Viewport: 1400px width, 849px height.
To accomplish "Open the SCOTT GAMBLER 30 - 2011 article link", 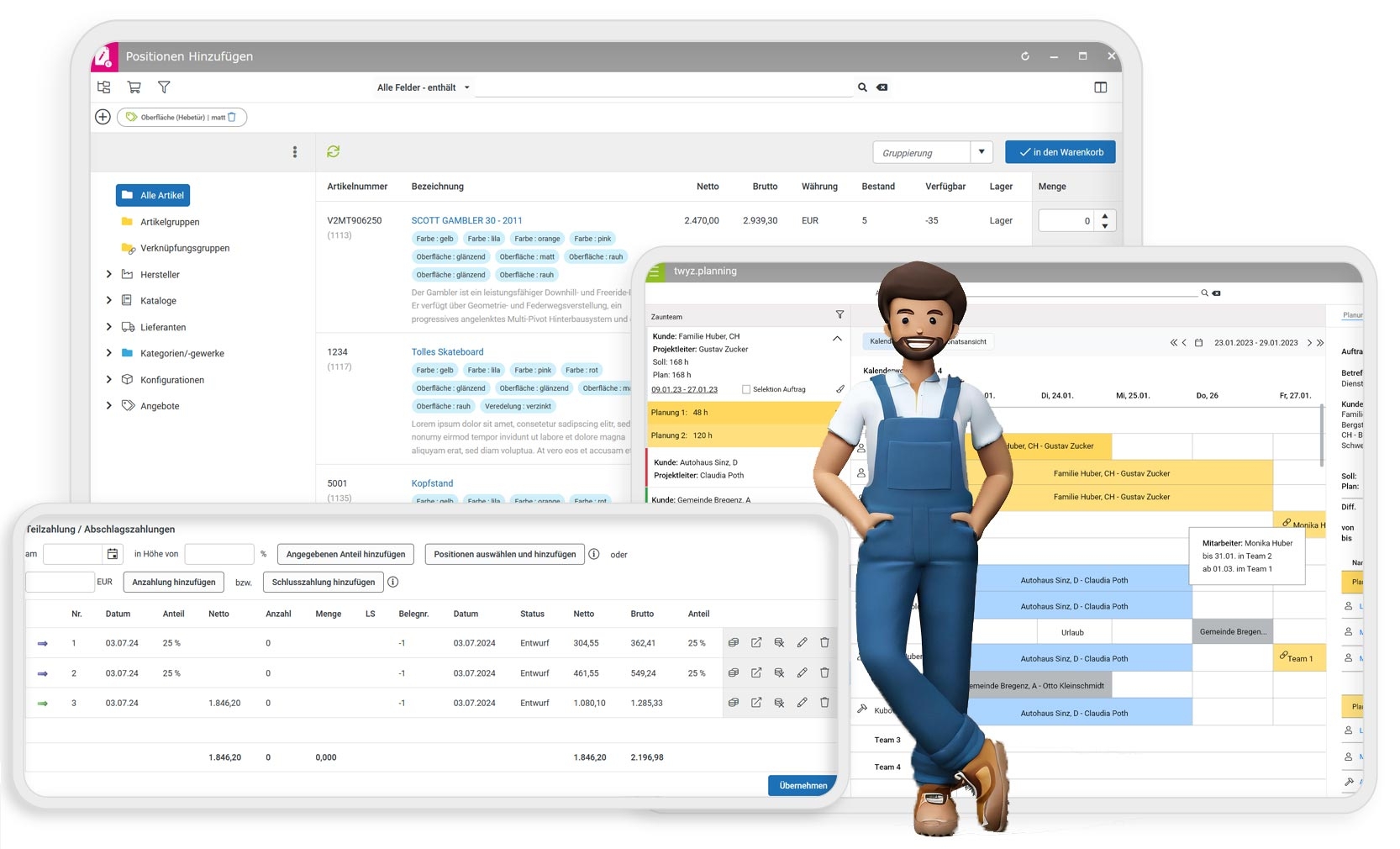I will [466, 220].
